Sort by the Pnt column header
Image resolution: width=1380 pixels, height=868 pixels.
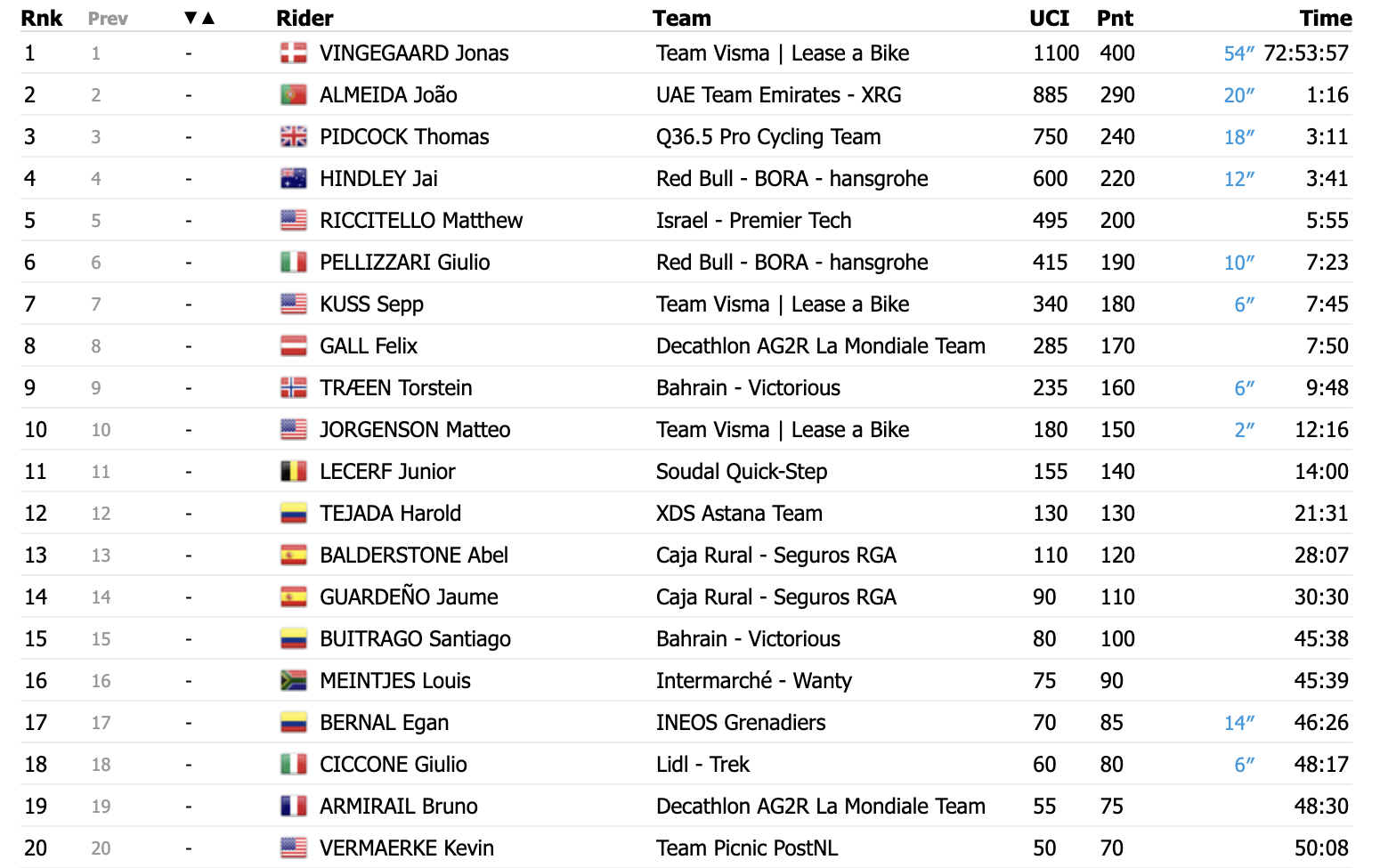[1115, 18]
